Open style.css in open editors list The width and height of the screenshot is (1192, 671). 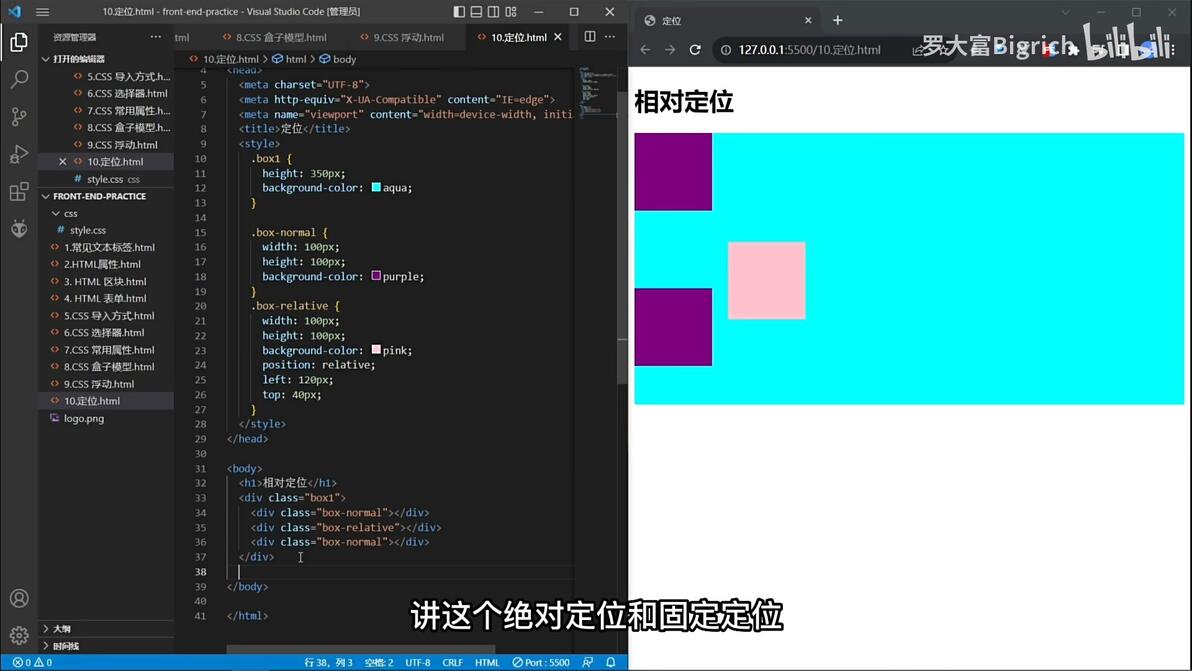[x=106, y=179]
